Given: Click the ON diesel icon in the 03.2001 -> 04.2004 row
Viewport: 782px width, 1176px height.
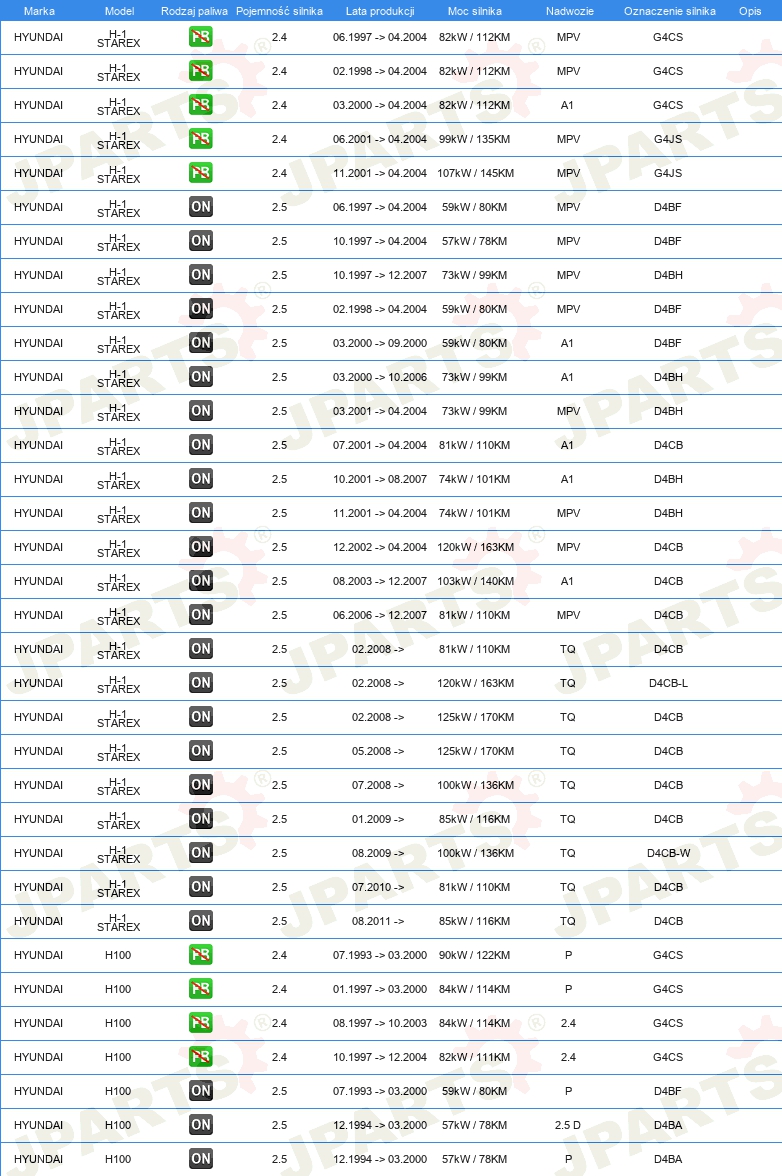Looking at the screenshot, I should (200, 411).
